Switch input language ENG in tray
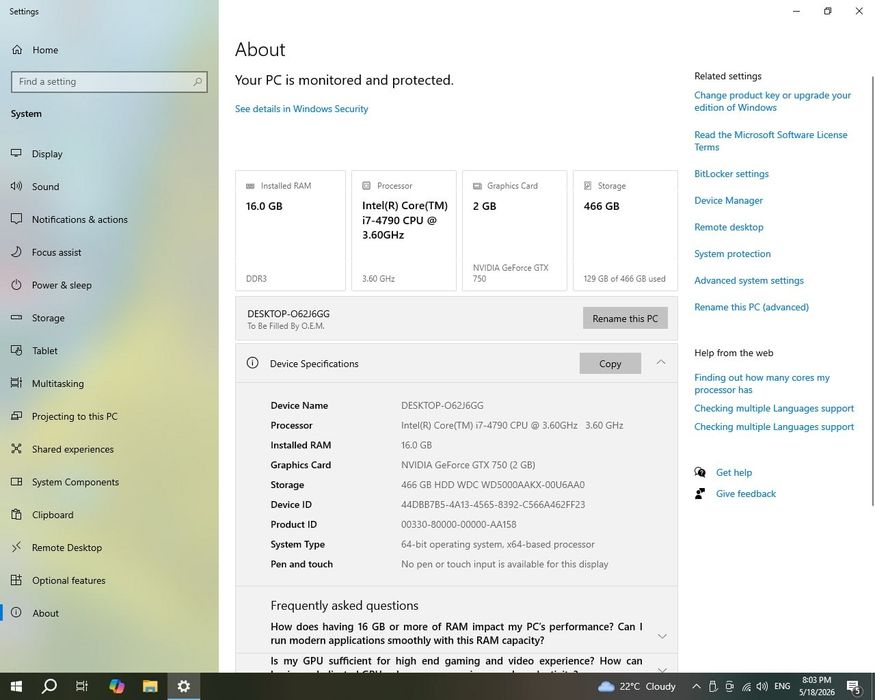This screenshot has width=875, height=700. pos(782,686)
